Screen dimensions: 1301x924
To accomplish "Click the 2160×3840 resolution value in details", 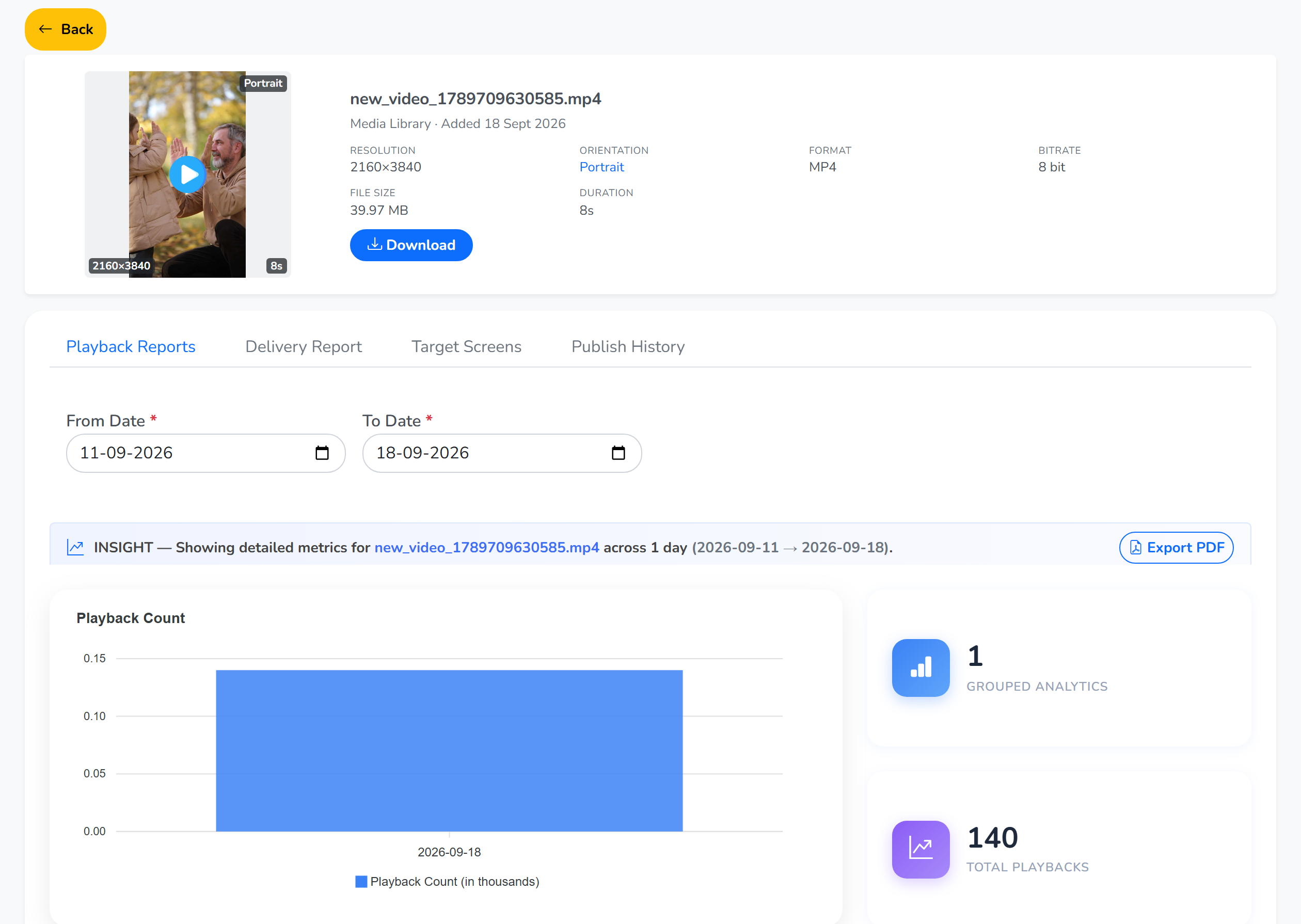I will 386,167.
